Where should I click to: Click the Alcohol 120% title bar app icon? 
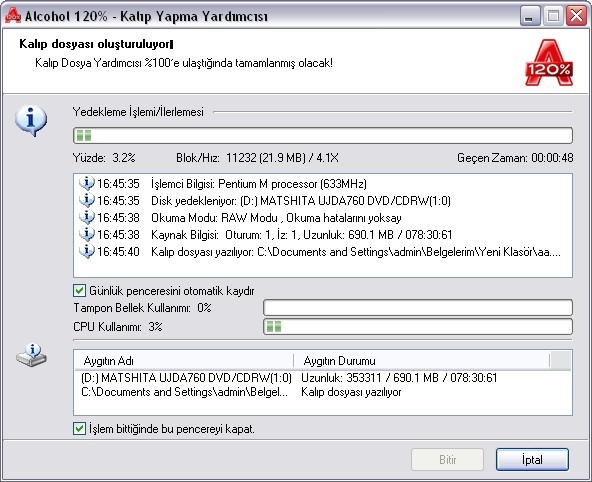(x=13, y=15)
